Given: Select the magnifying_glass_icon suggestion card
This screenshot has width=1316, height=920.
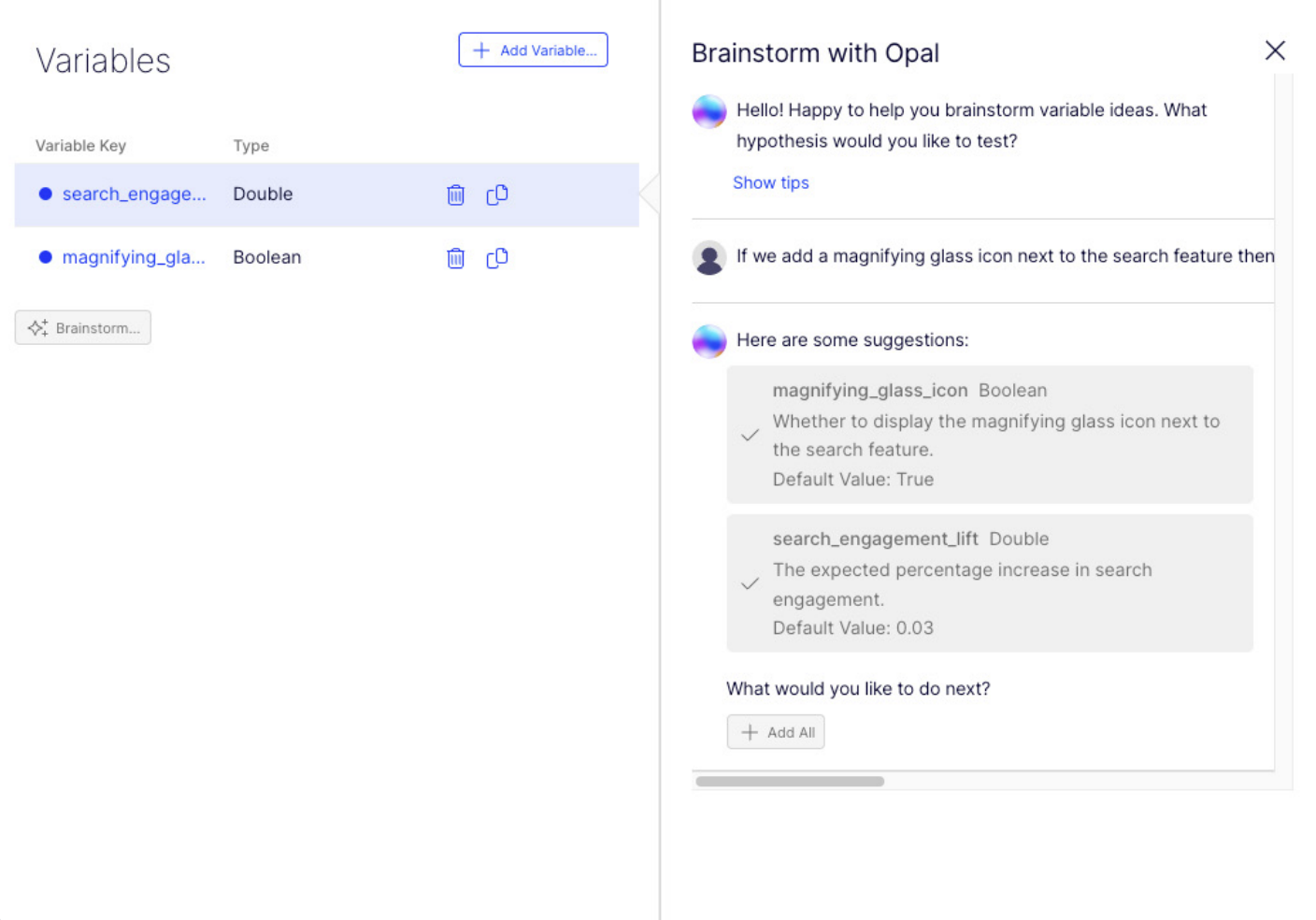Looking at the screenshot, I should (x=989, y=435).
